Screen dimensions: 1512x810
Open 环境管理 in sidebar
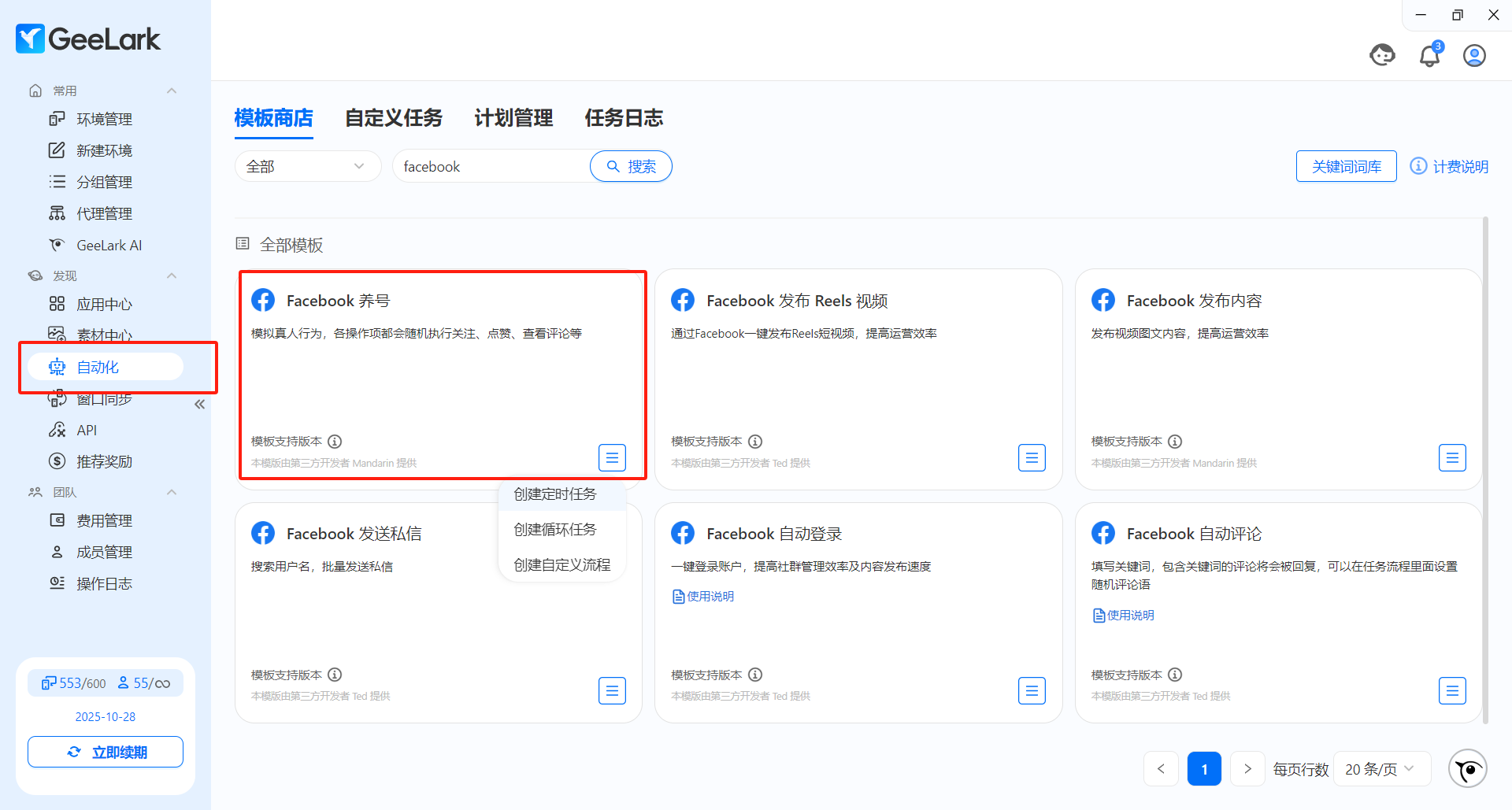point(104,119)
